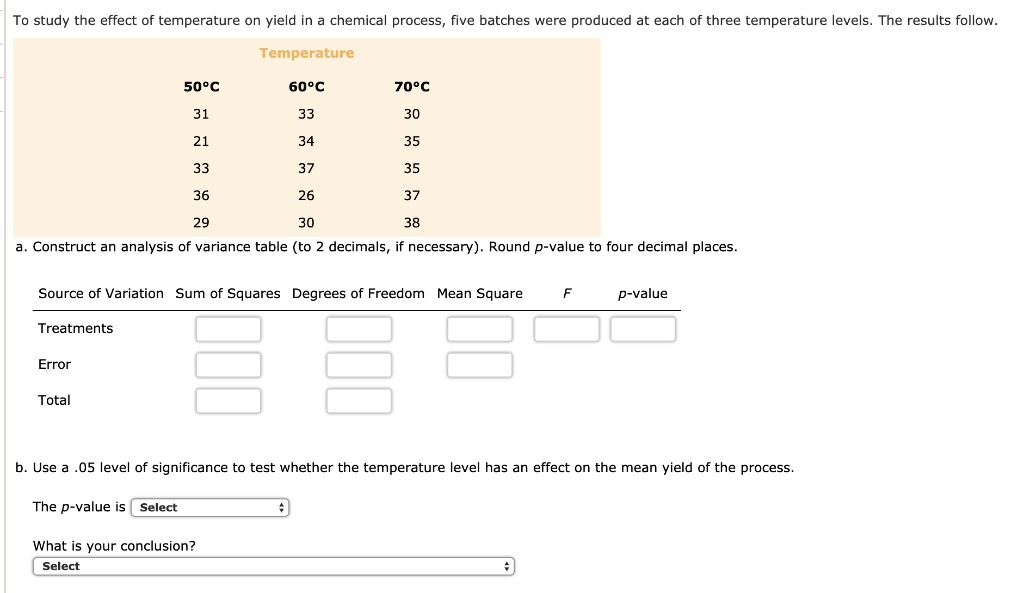Click the empty box under Mean Square for Error
Image resolution: width=1024 pixels, height=593 pixels.
480,364
